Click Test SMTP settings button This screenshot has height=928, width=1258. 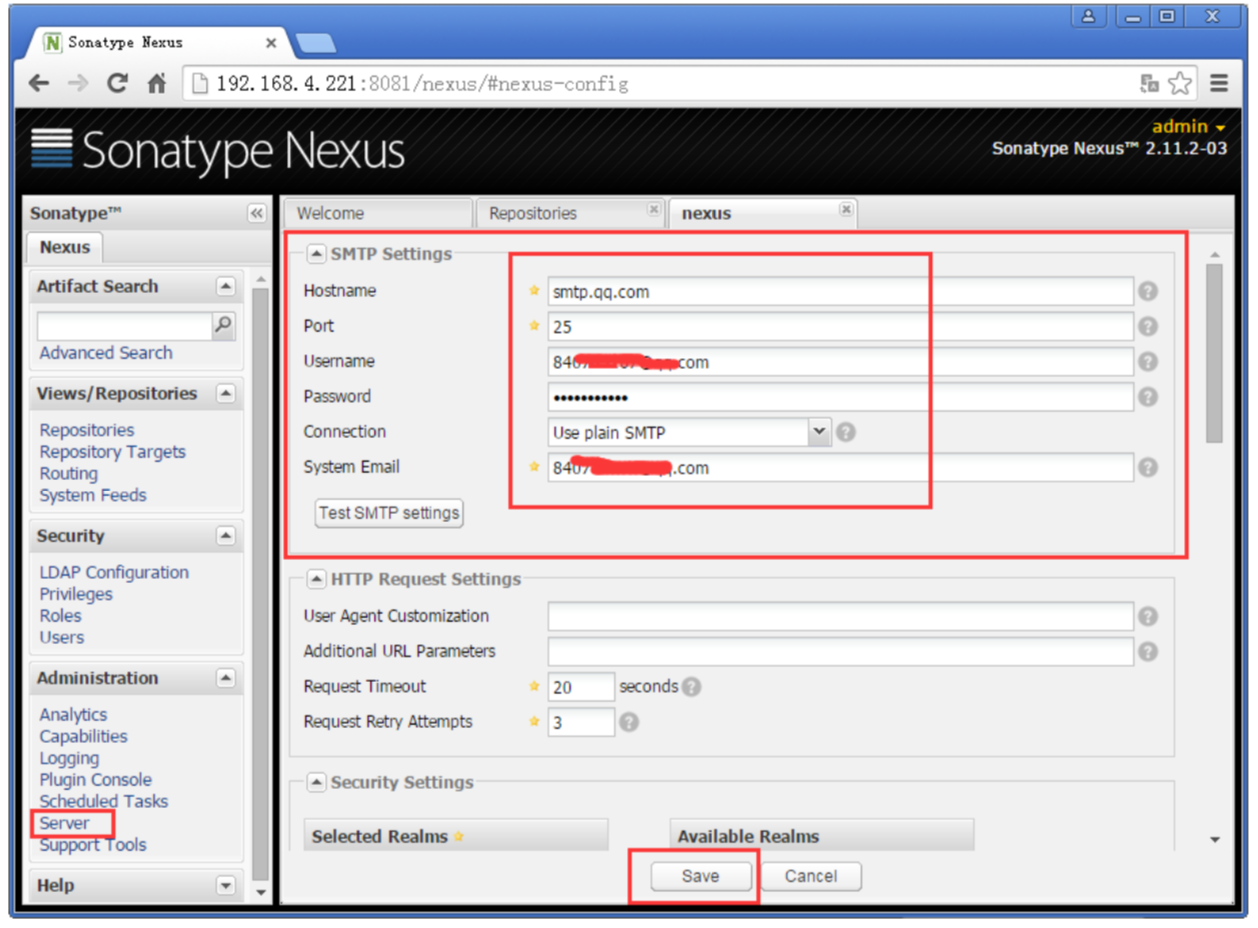click(389, 513)
